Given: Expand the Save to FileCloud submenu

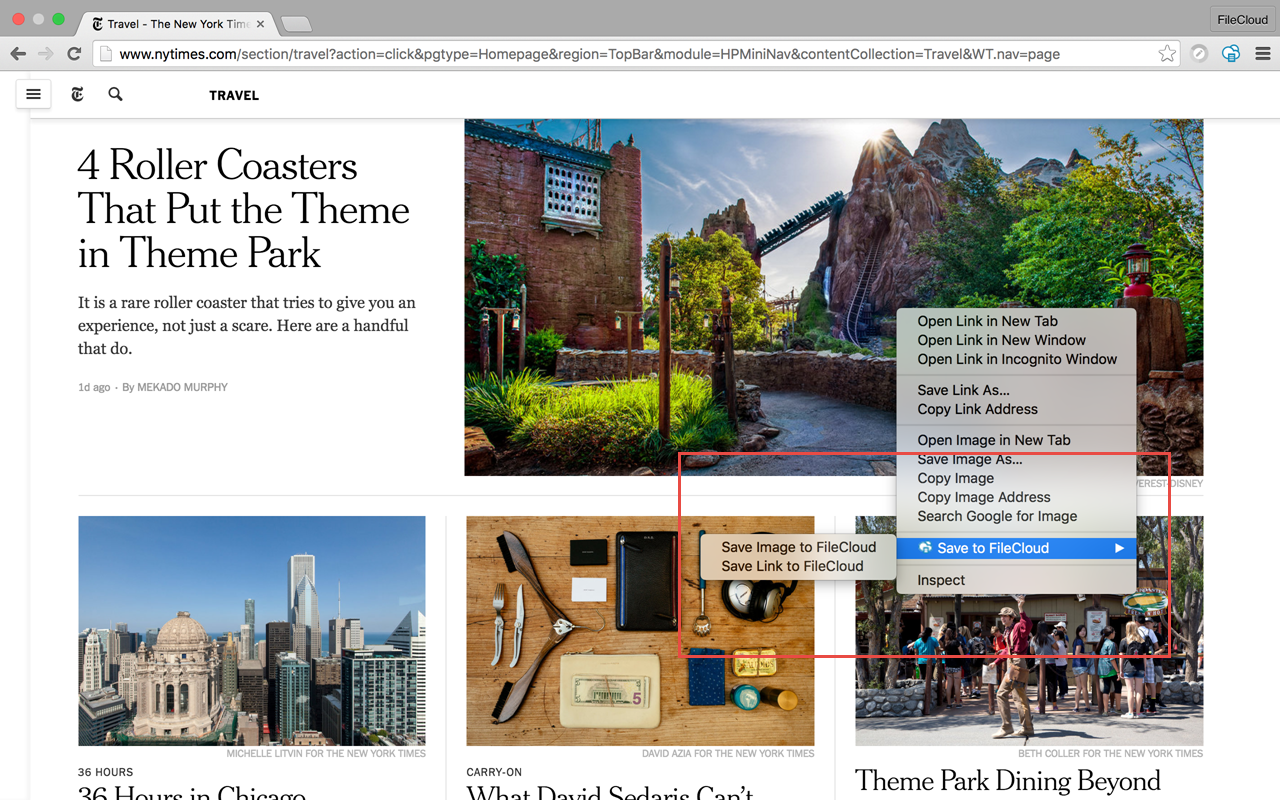Looking at the screenshot, I should pos(1016,548).
